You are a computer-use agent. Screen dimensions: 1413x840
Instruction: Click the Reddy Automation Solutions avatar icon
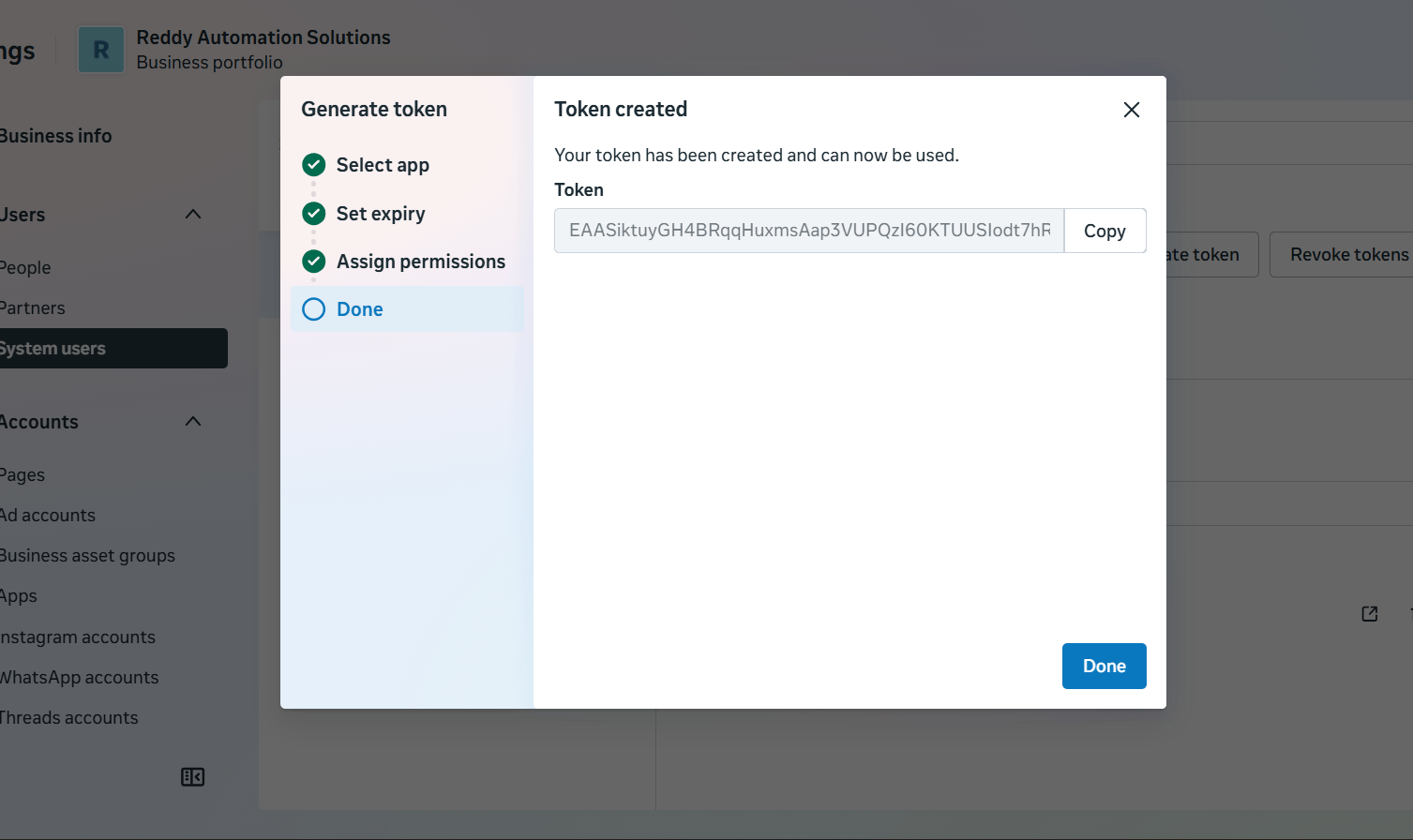click(101, 50)
